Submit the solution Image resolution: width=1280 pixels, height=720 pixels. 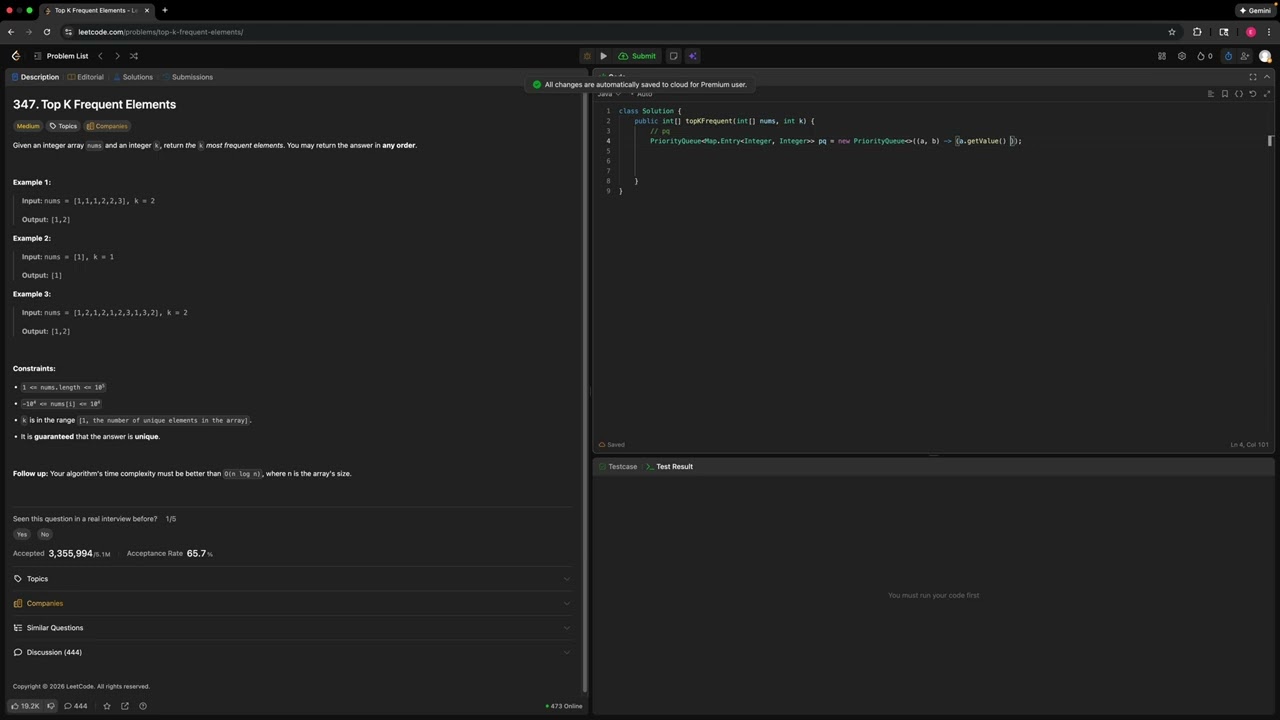pyautogui.click(x=637, y=56)
